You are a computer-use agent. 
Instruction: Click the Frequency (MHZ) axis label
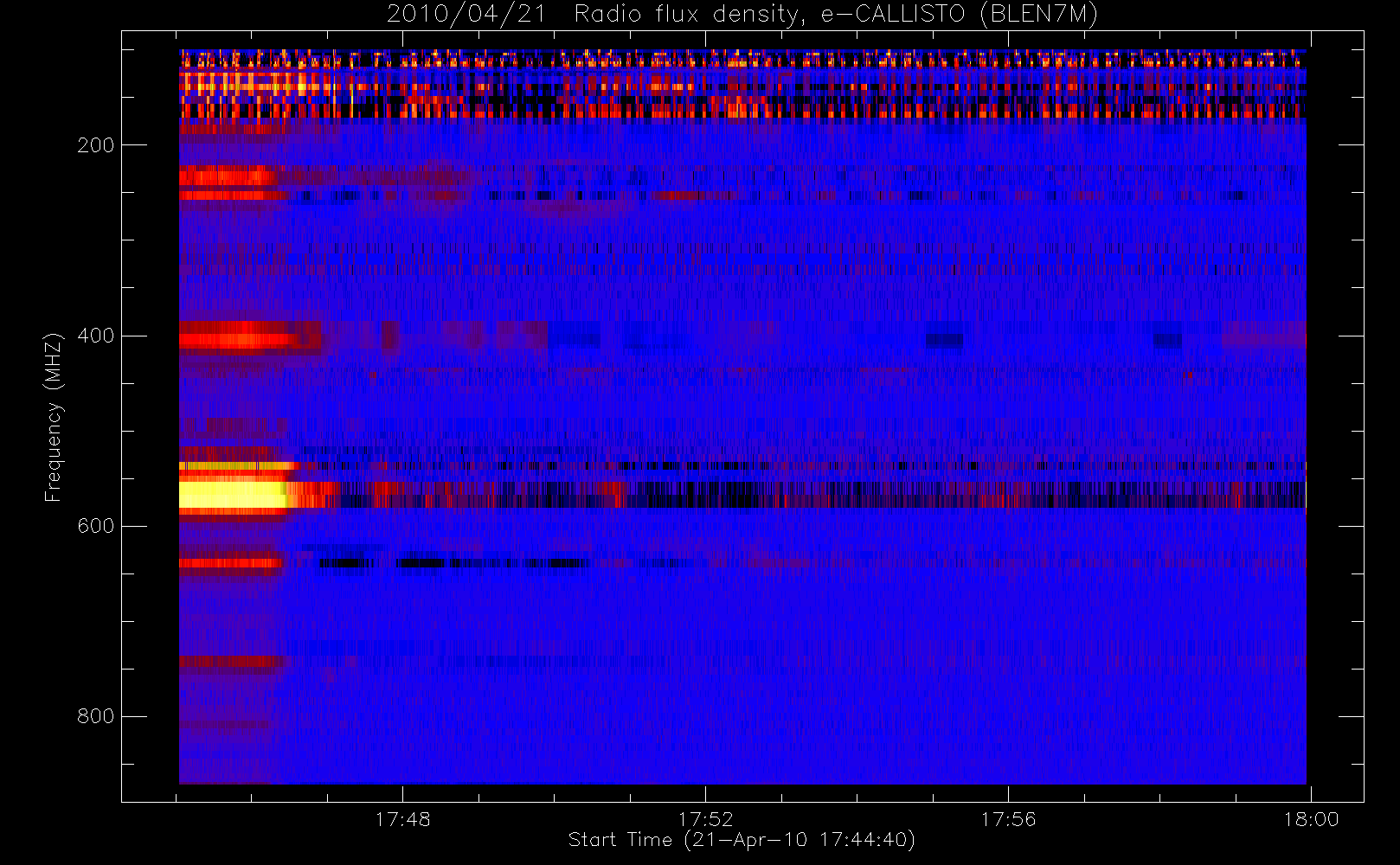click(x=54, y=417)
